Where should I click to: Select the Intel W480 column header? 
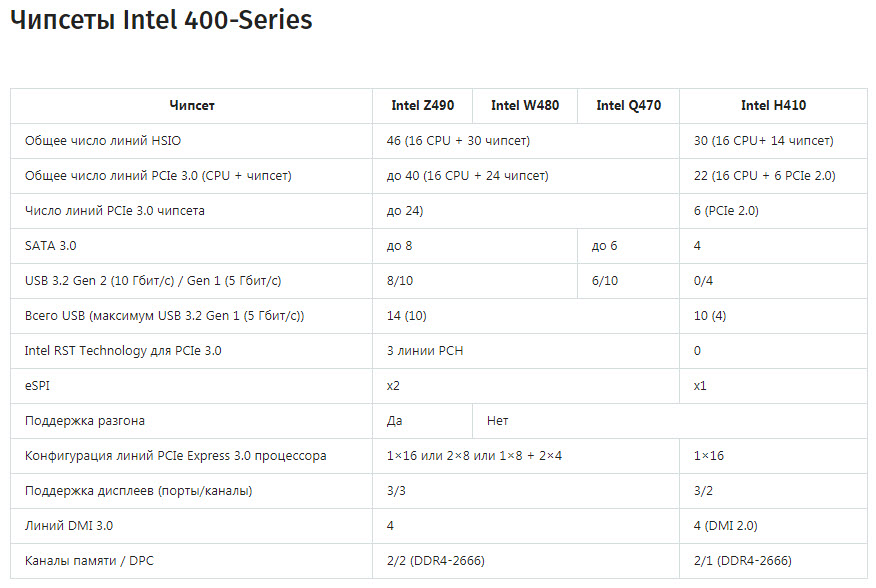(525, 106)
